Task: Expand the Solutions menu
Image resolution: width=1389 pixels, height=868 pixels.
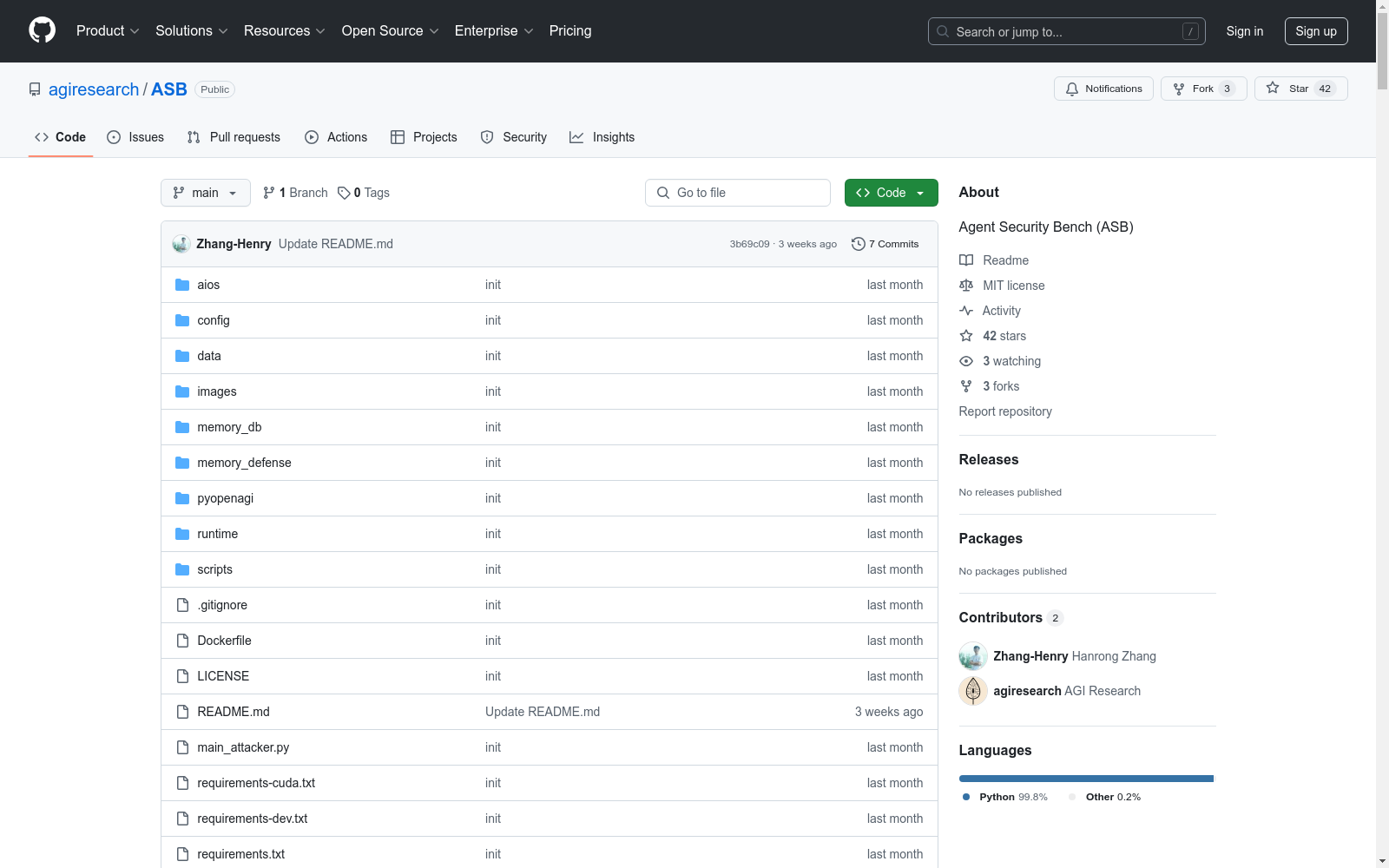Action: coord(192,30)
